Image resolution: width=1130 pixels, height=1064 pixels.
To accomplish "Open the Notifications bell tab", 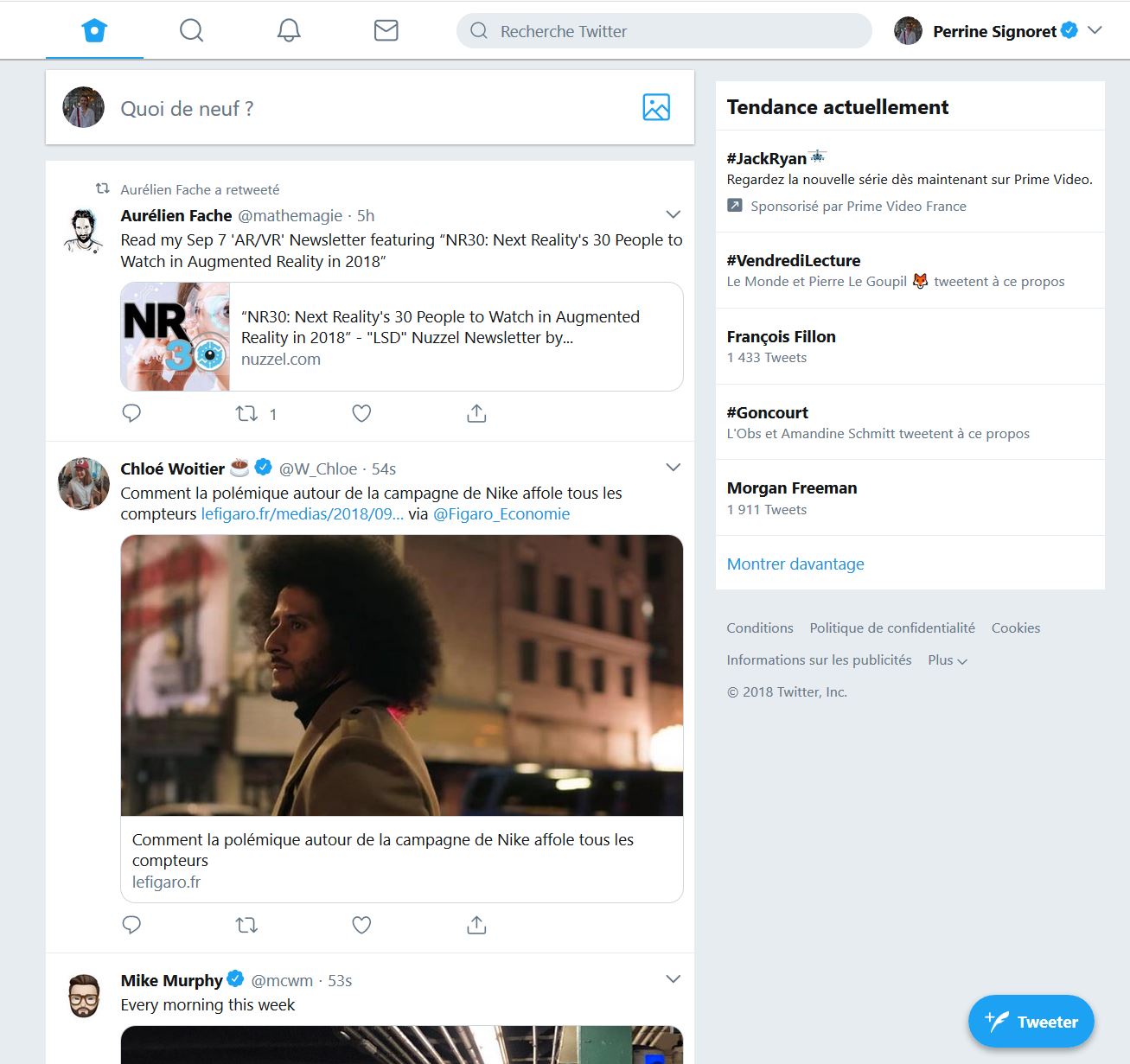I will pos(289,31).
